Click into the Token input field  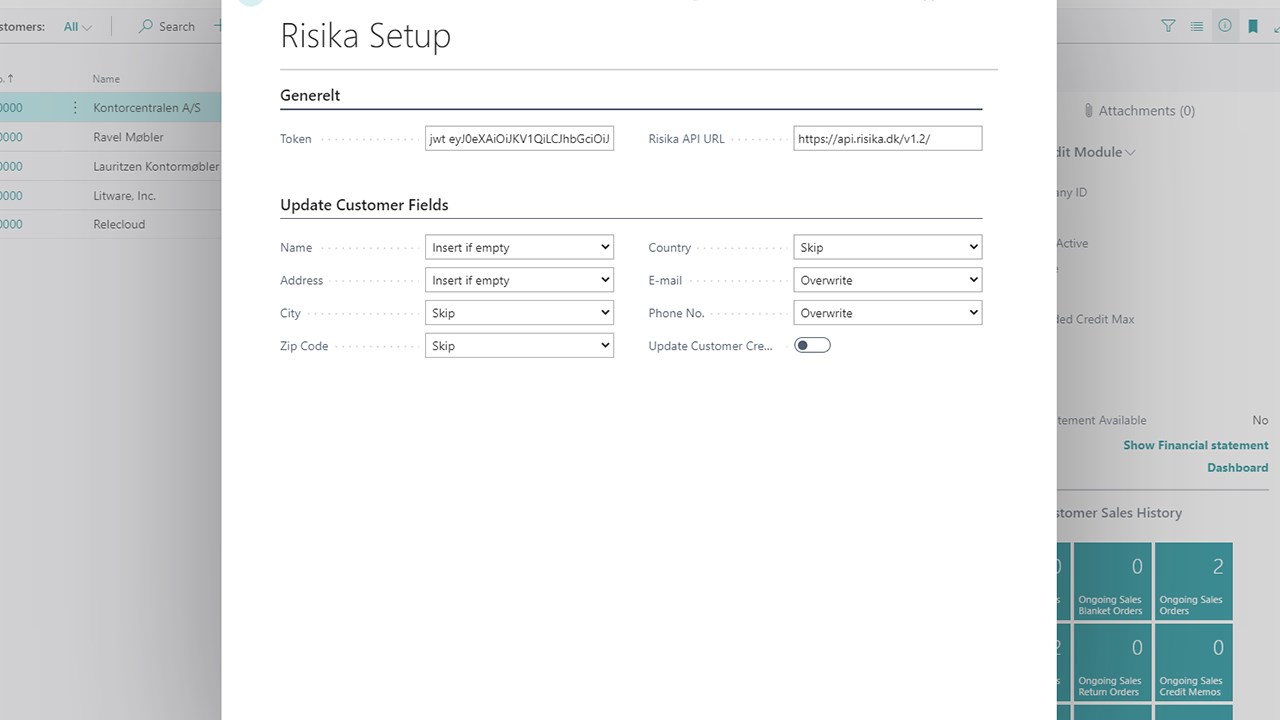pos(519,139)
